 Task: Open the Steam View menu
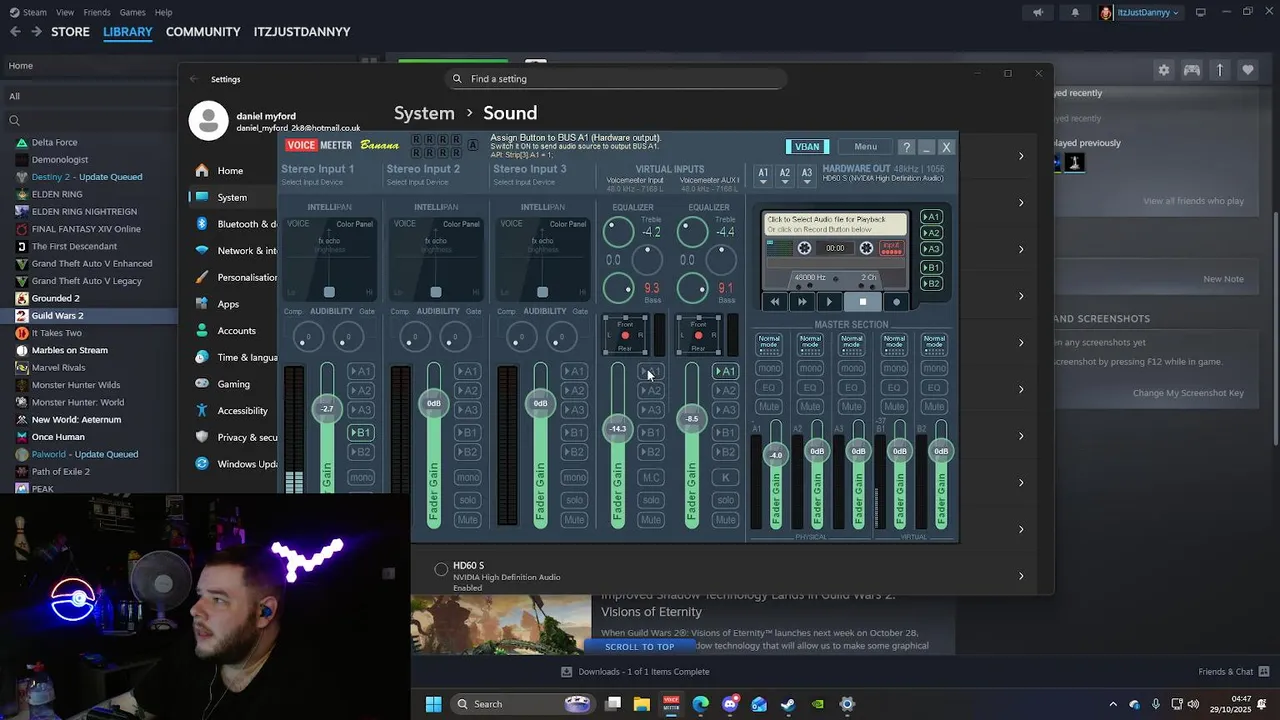(65, 12)
